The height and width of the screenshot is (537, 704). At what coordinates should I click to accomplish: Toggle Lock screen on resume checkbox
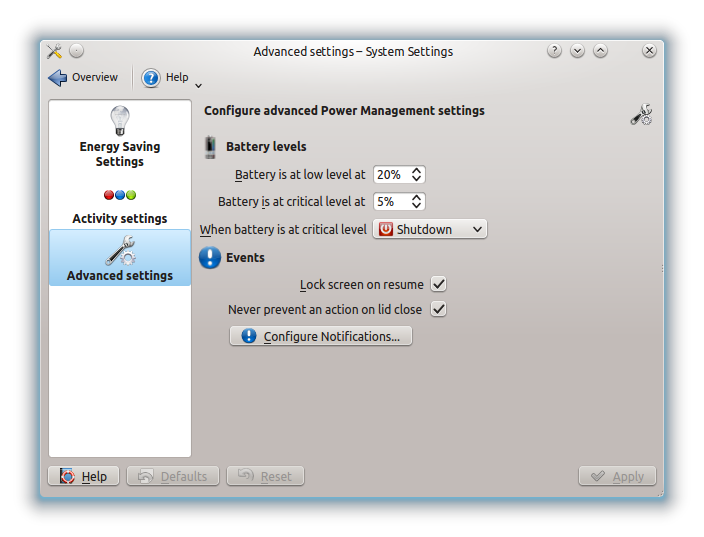438,284
